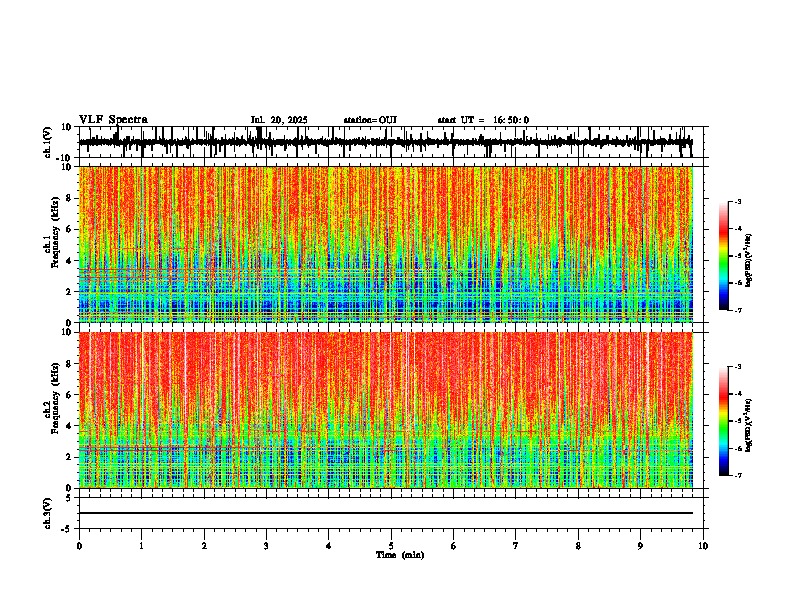Click the 'start UT = 16:50:0' label
This screenshot has height=612, width=792.
483,120
